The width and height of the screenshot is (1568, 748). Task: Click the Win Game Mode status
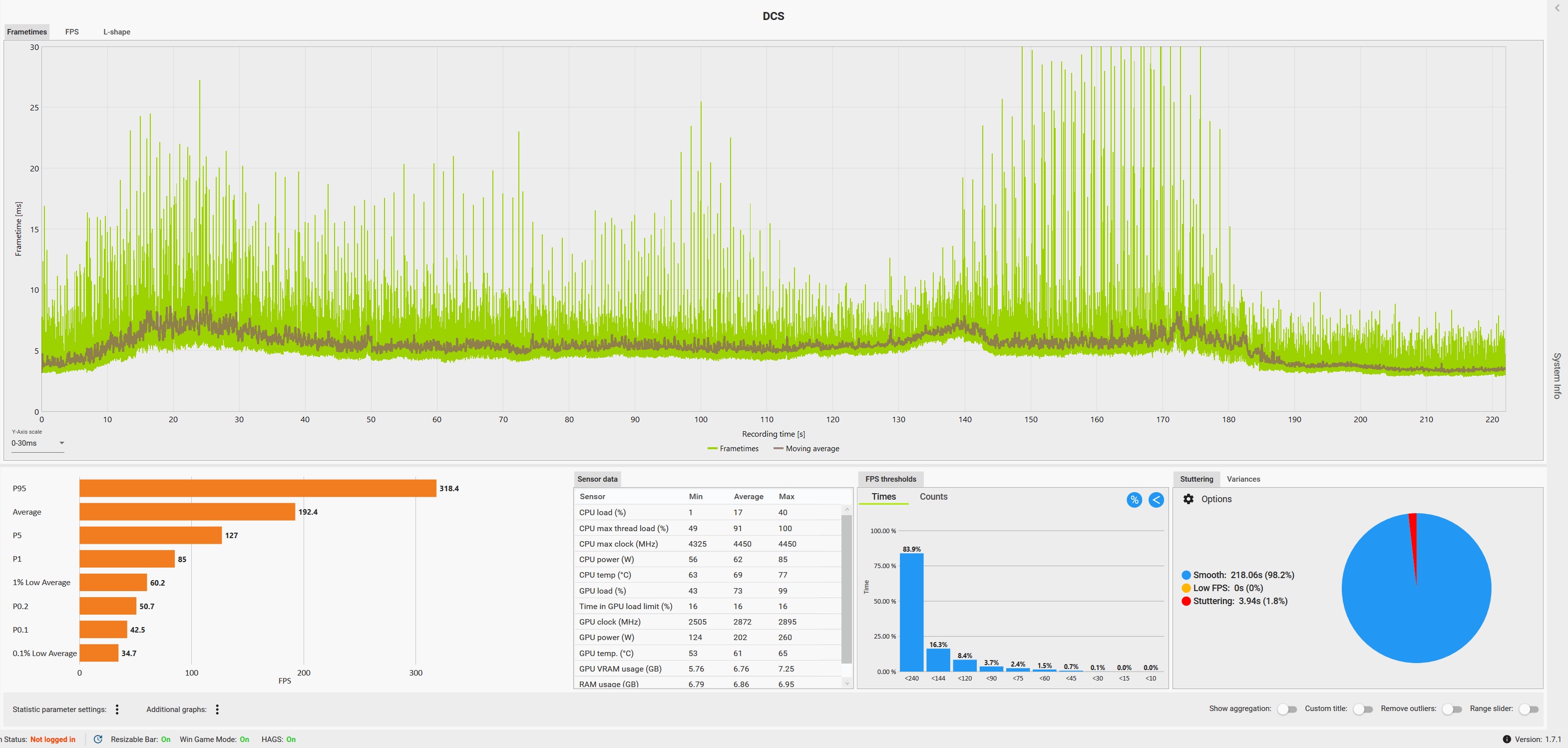[214, 740]
